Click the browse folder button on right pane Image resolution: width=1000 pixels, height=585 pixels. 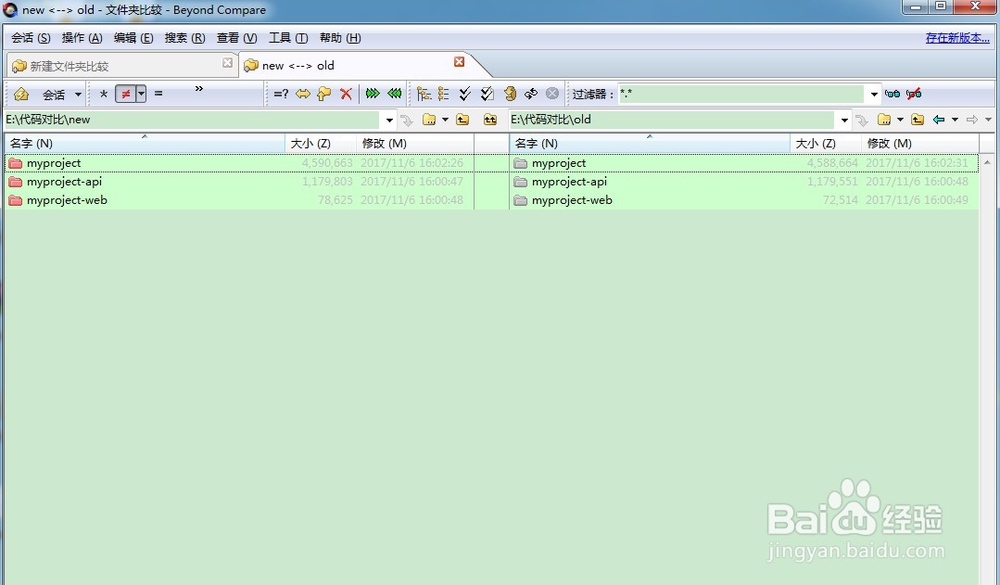[884, 119]
